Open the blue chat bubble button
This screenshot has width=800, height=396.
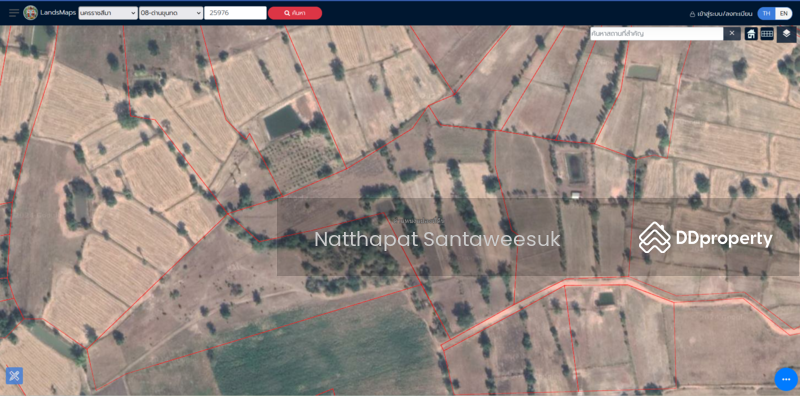(x=786, y=379)
